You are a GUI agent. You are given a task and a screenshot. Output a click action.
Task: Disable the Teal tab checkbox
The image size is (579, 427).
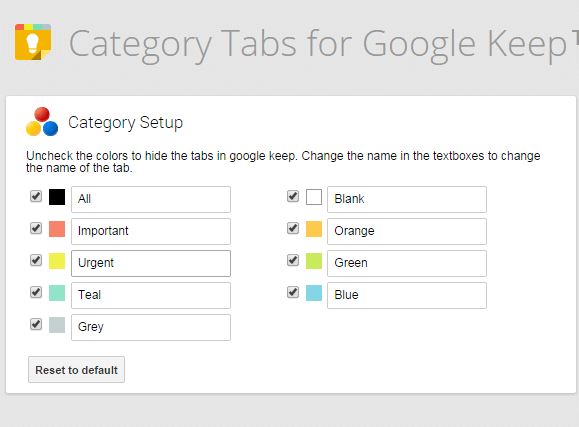click(36, 293)
